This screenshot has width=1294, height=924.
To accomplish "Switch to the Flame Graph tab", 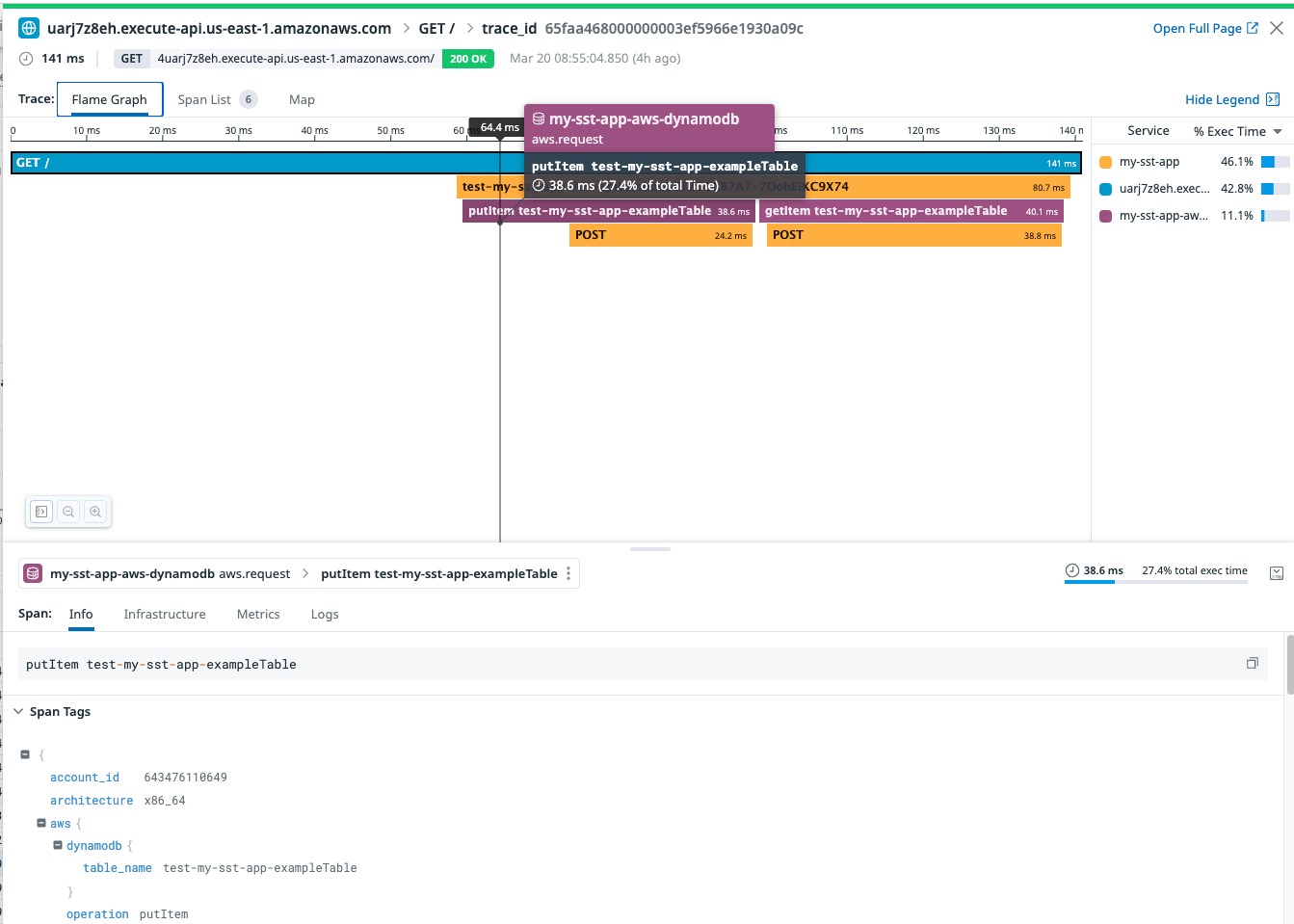I will [x=110, y=99].
